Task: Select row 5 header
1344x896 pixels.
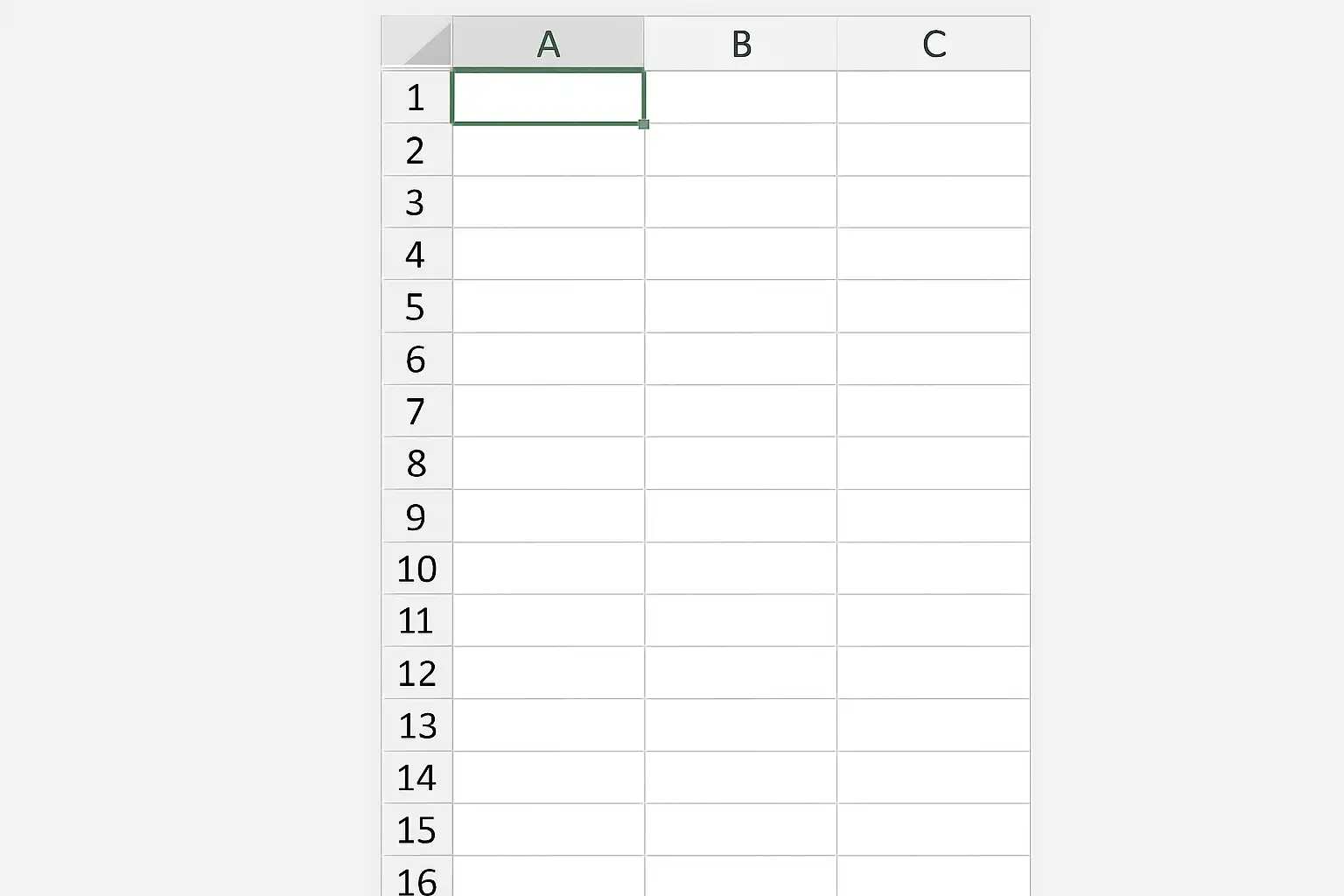Action: (416, 306)
